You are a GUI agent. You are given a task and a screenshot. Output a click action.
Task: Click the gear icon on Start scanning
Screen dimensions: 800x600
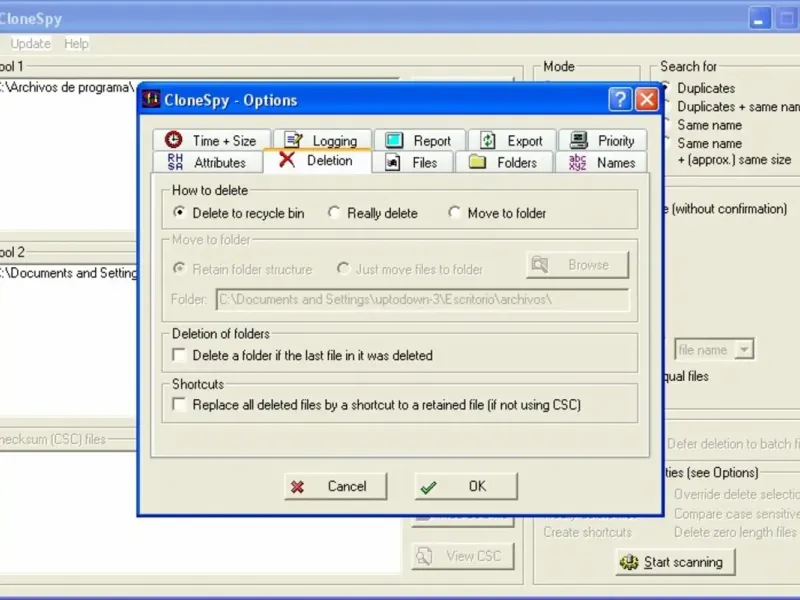629,562
